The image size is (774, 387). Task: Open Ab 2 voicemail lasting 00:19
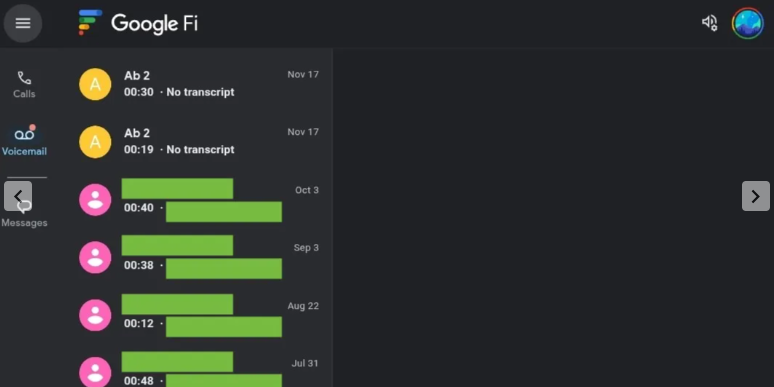point(199,142)
